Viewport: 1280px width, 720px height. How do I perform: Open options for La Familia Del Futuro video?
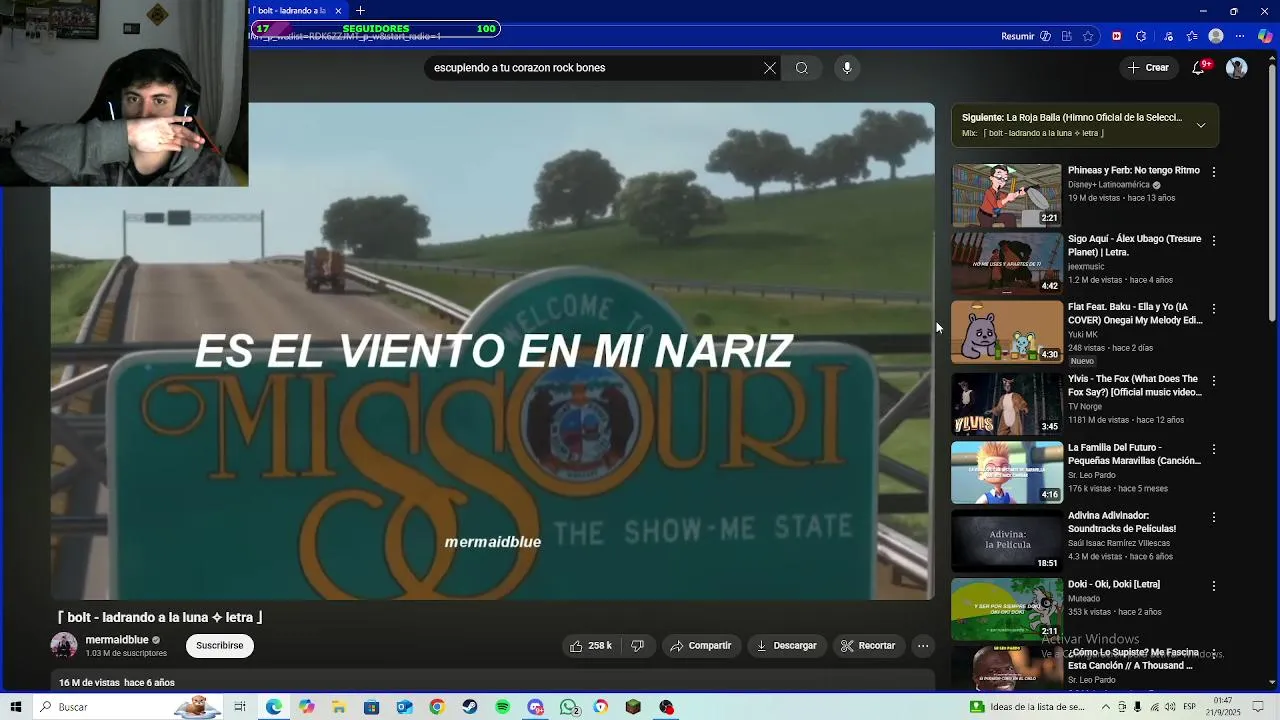[1214, 450]
